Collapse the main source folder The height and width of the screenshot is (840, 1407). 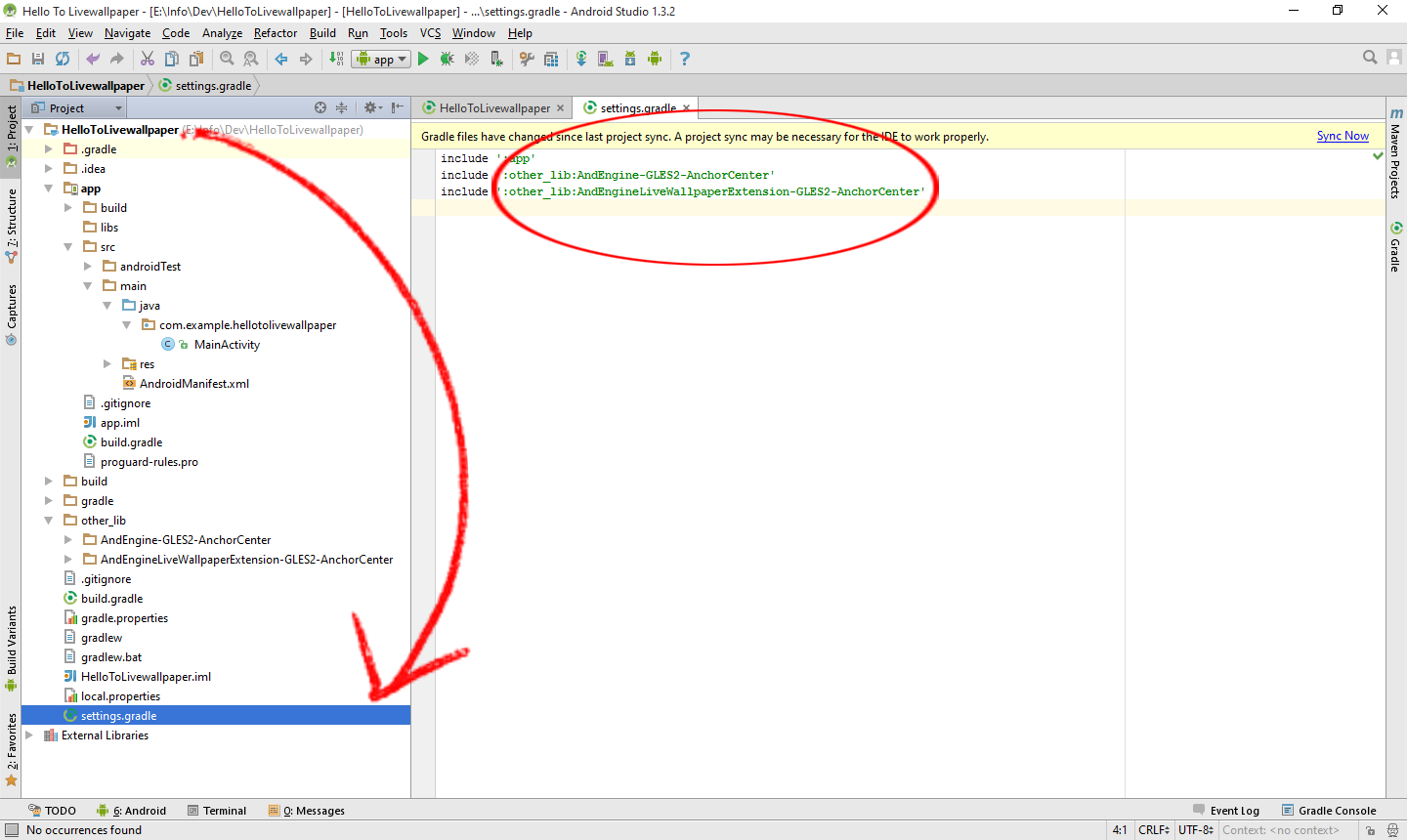(x=87, y=285)
